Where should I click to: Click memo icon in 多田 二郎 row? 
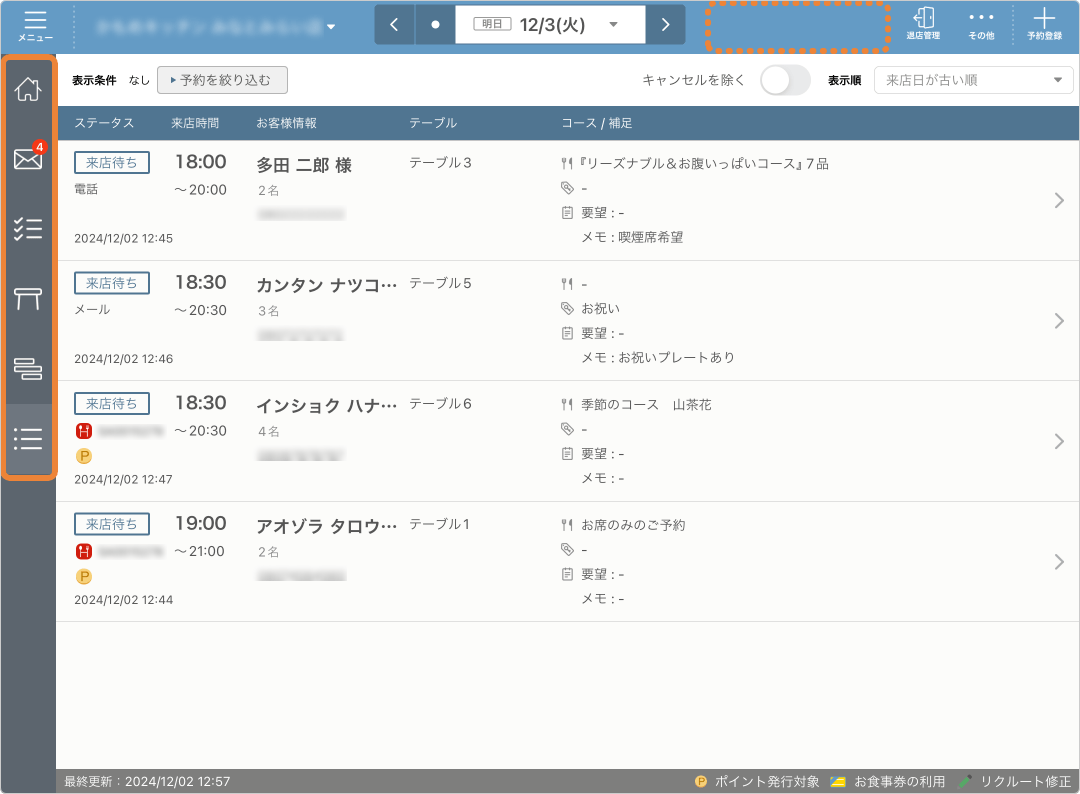click(x=567, y=213)
